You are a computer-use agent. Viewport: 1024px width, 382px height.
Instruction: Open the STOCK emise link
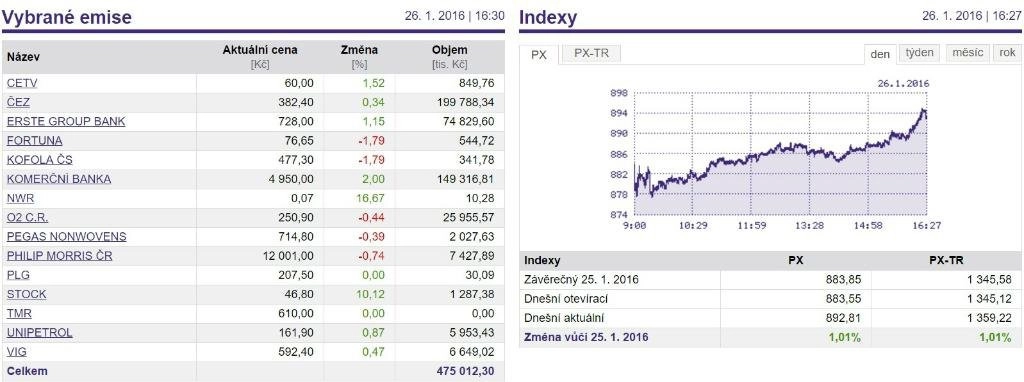26,294
